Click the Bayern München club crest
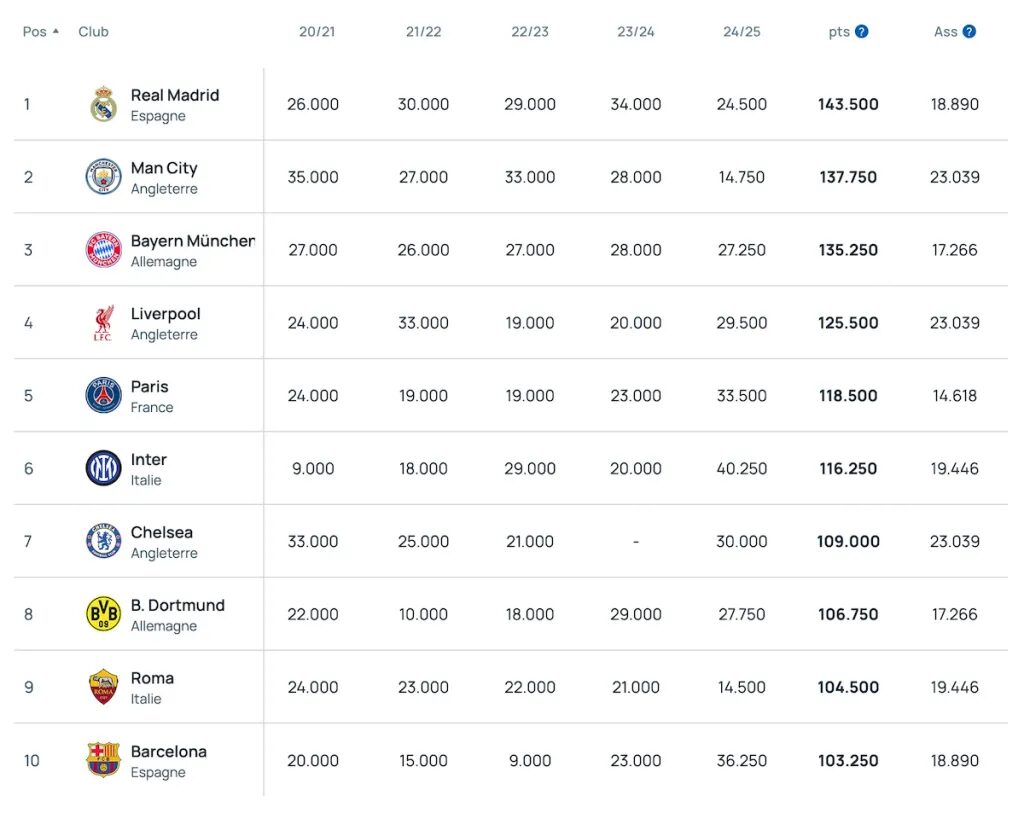The height and width of the screenshot is (813, 1024). coord(103,250)
